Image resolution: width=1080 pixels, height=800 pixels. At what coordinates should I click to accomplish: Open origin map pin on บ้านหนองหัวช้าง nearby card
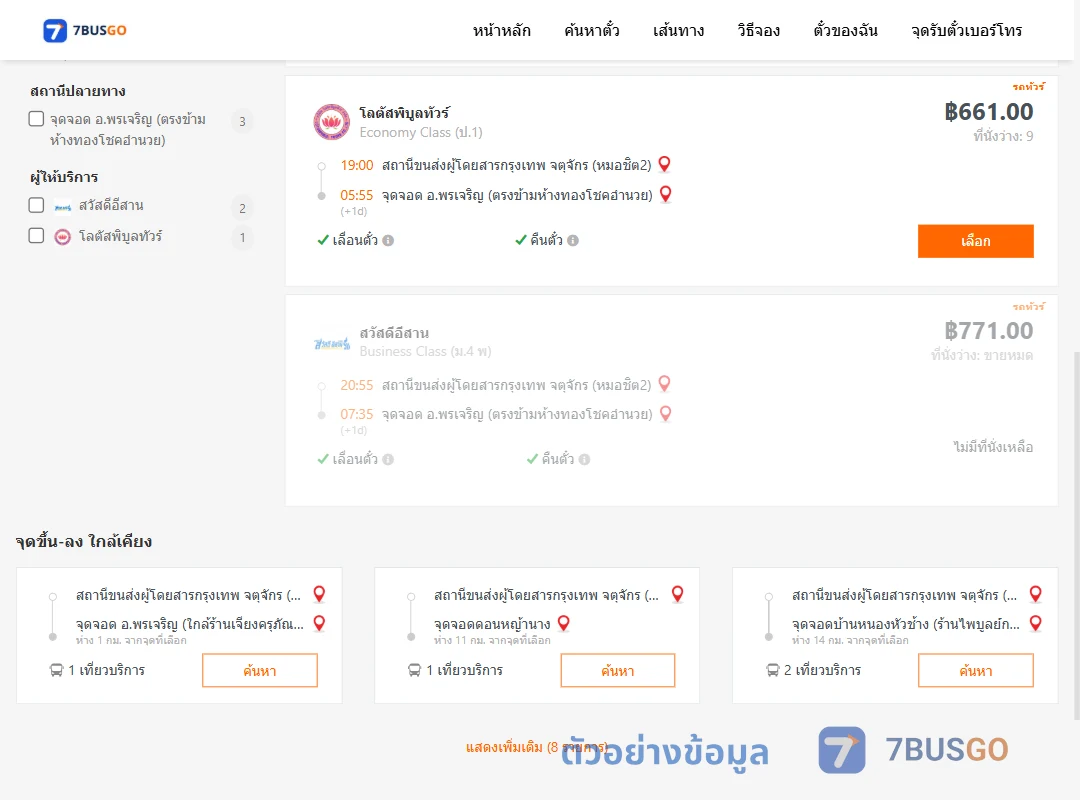1035,593
